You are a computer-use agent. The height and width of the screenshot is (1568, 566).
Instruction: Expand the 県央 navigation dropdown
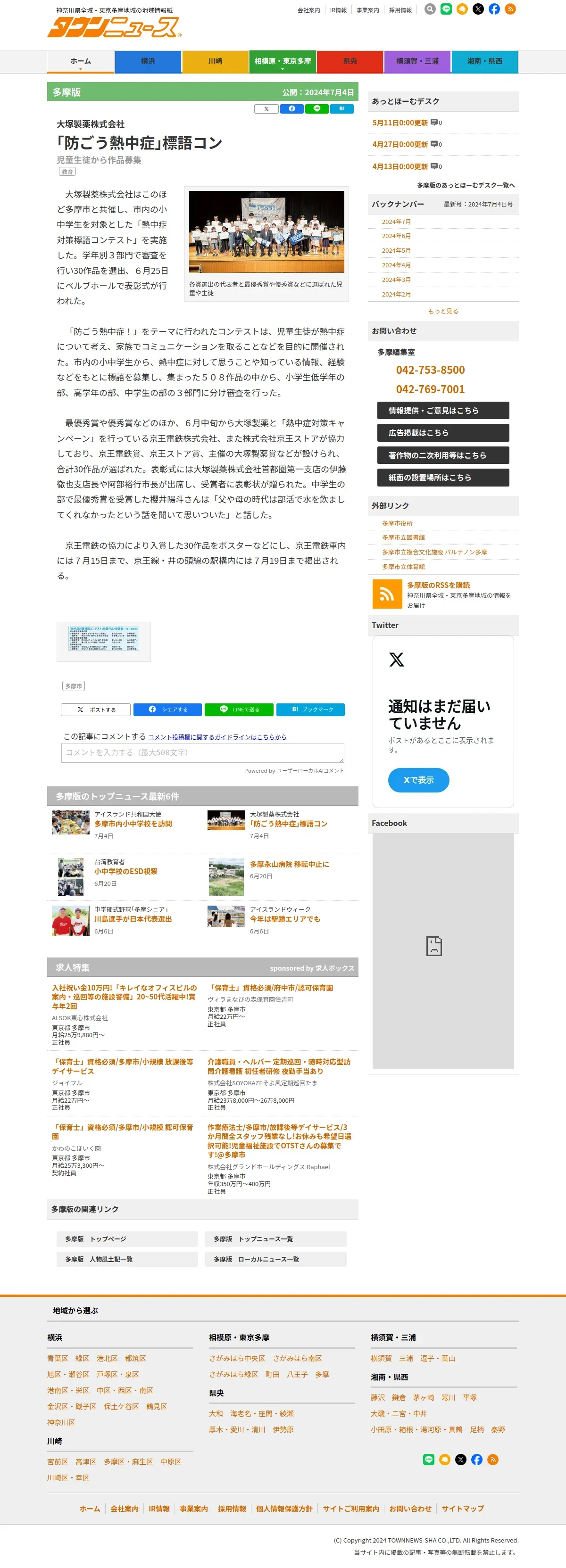coord(350,62)
